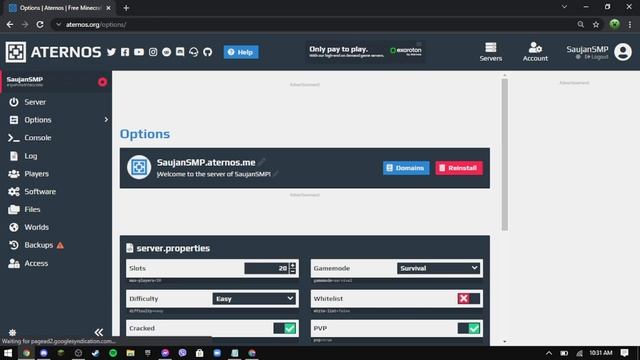640x360 pixels.
Task: Click the Reinstall button
Action: pyautogui.click(x=459, y=168)
